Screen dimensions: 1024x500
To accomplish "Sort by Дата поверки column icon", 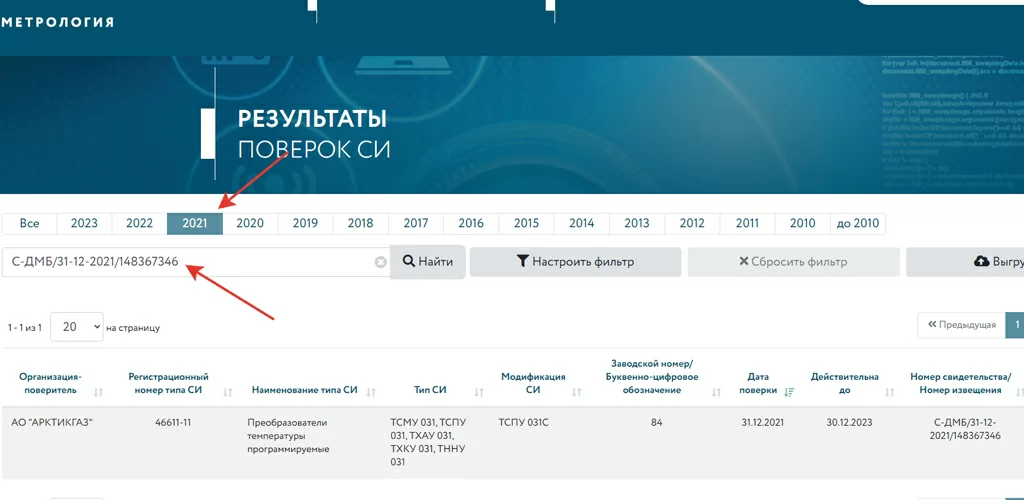I will tap(789, 392).
